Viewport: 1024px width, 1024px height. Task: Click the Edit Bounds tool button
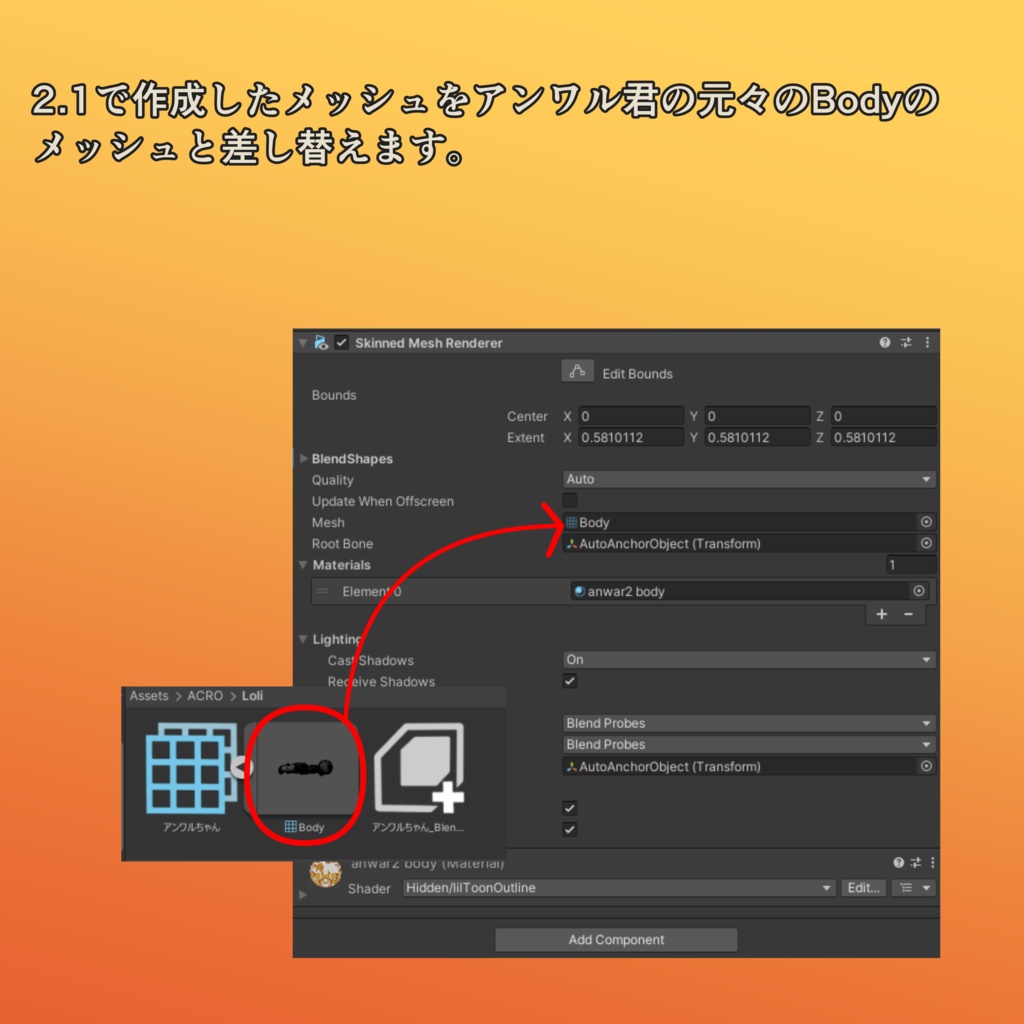pos(577,371)
